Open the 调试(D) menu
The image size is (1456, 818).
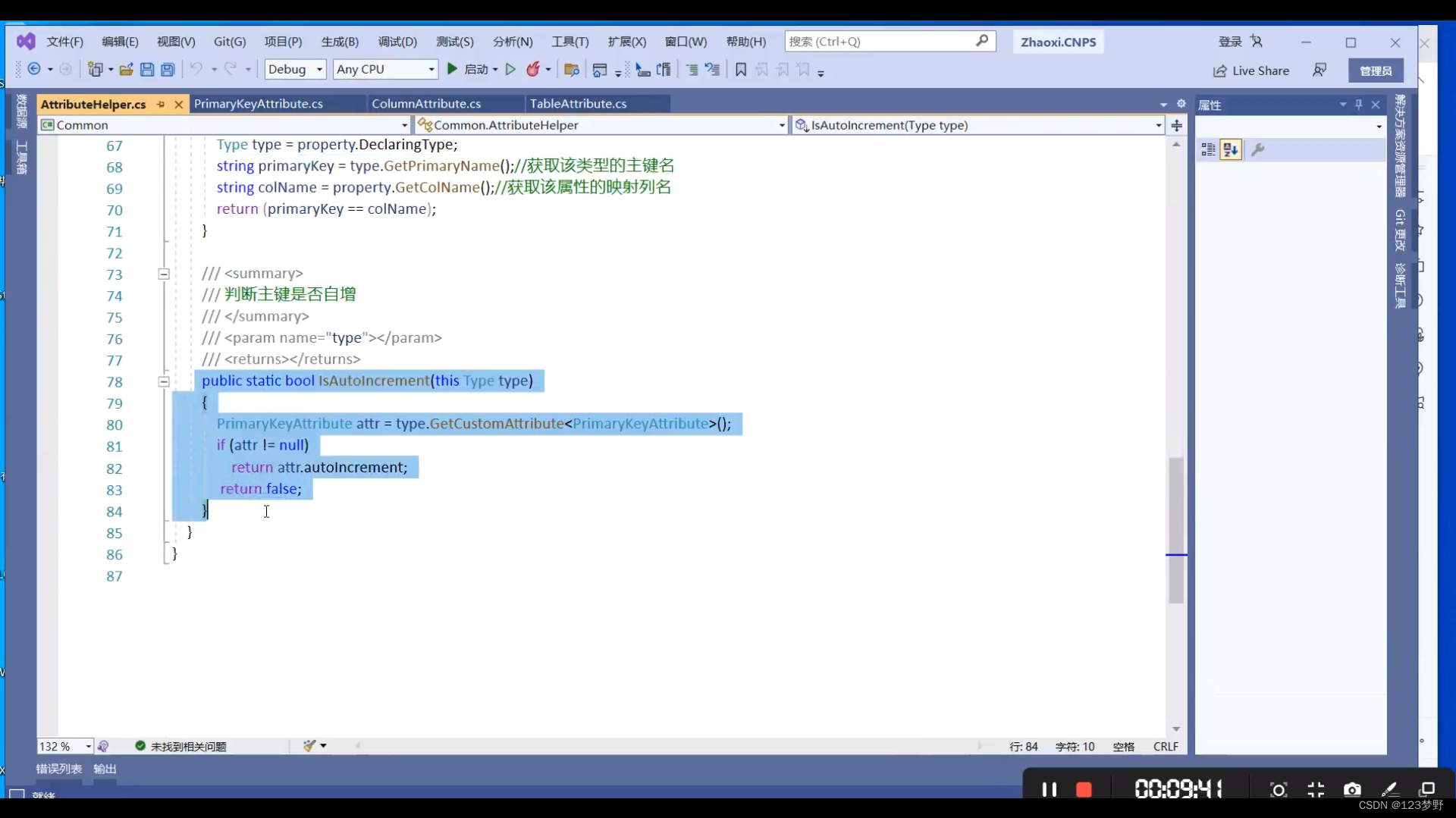pos(397,42)
